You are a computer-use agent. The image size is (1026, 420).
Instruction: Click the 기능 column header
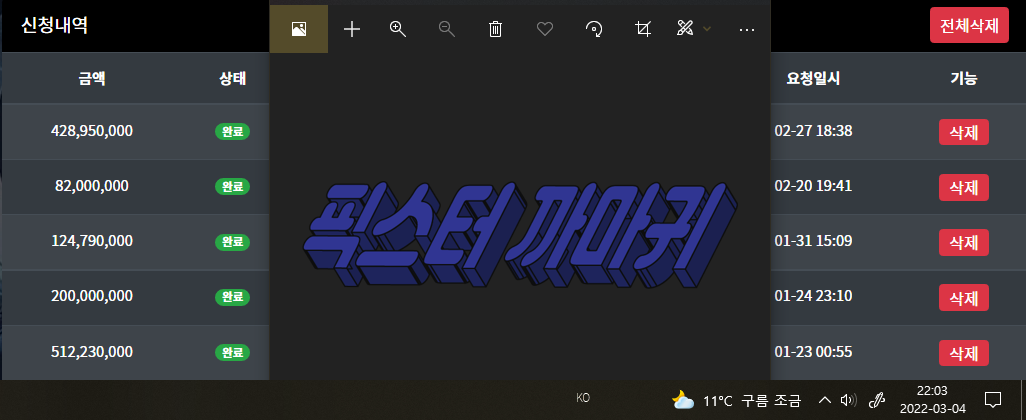(964, 79)
